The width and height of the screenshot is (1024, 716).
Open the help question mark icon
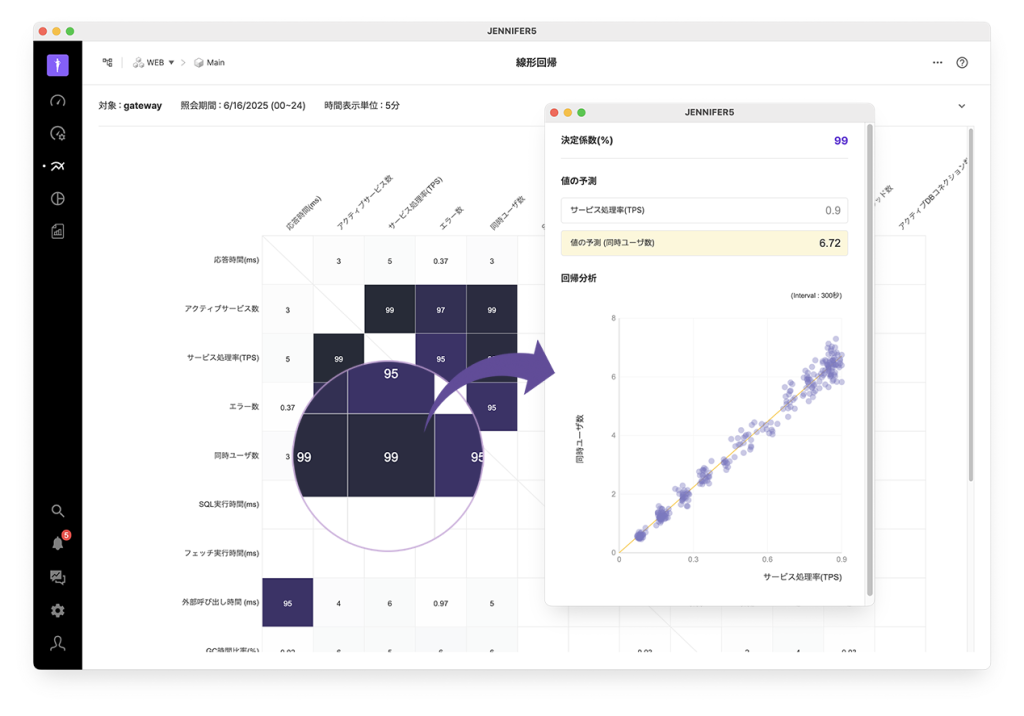tap(962, 62)
